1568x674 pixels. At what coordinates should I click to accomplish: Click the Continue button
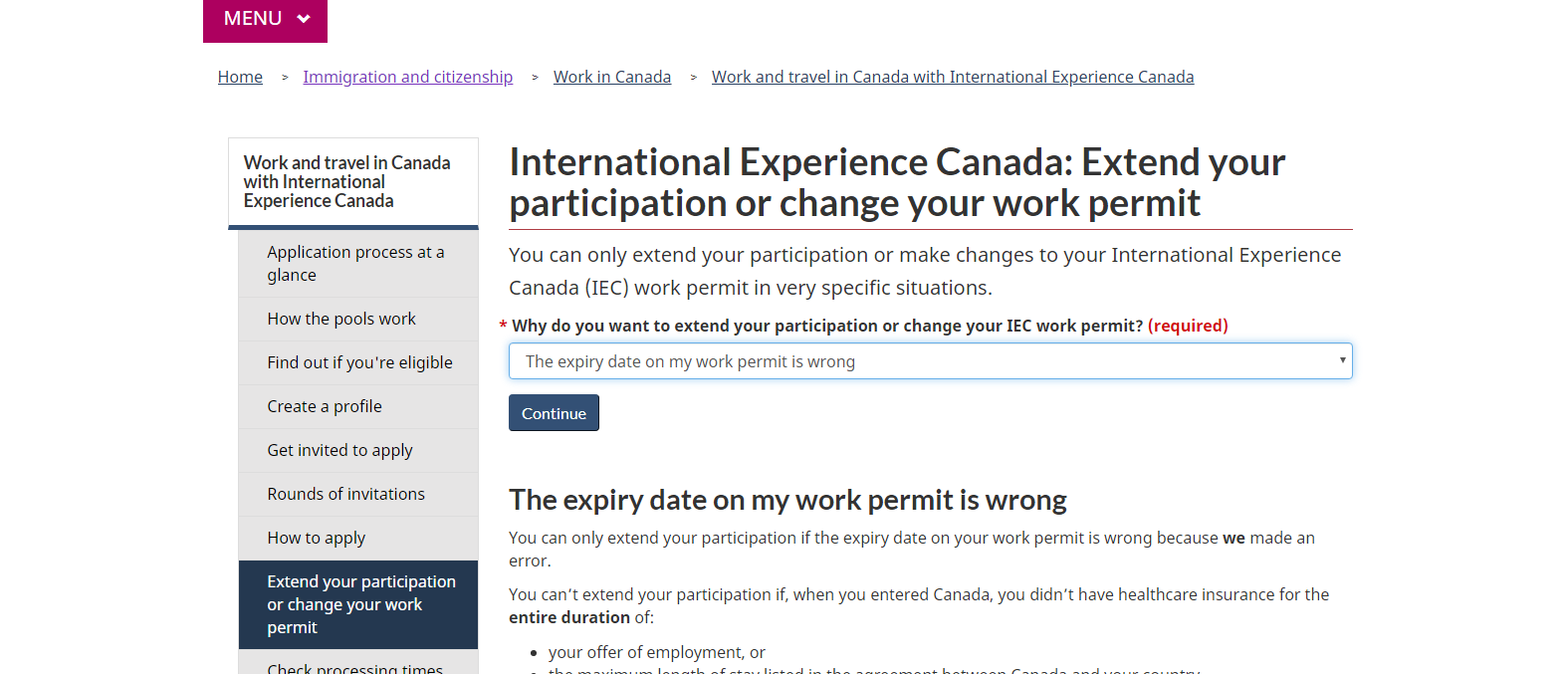pos(554,413)
